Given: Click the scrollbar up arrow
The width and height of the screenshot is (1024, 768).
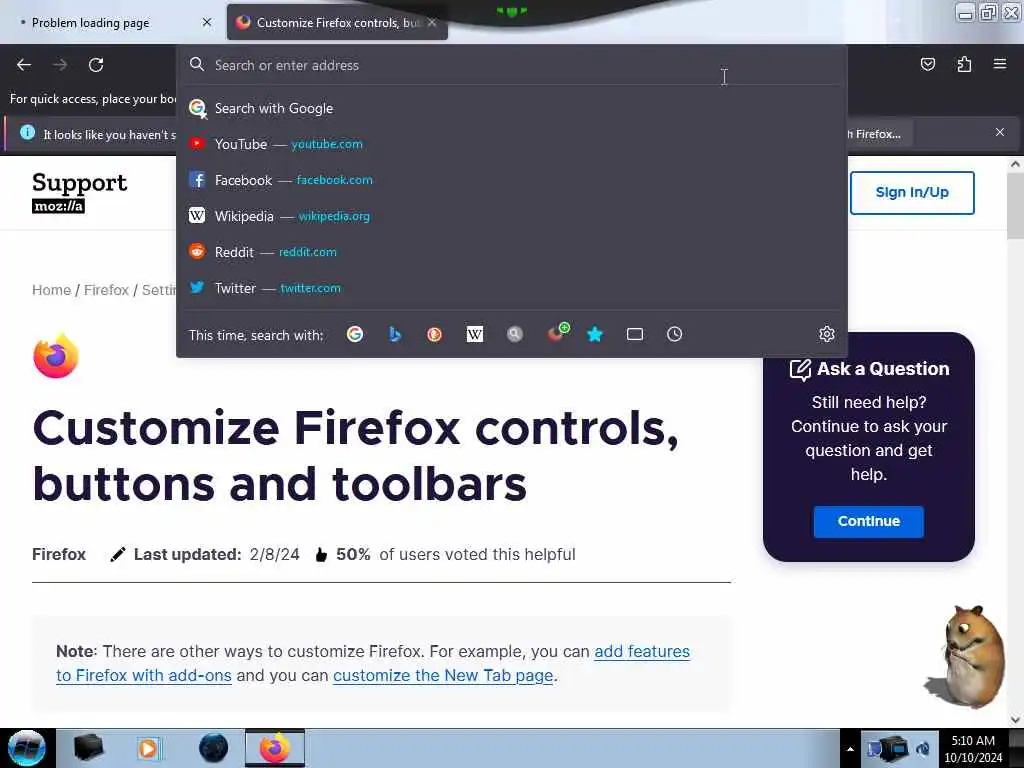Looking at the screenshot, I should (1015, 165).
